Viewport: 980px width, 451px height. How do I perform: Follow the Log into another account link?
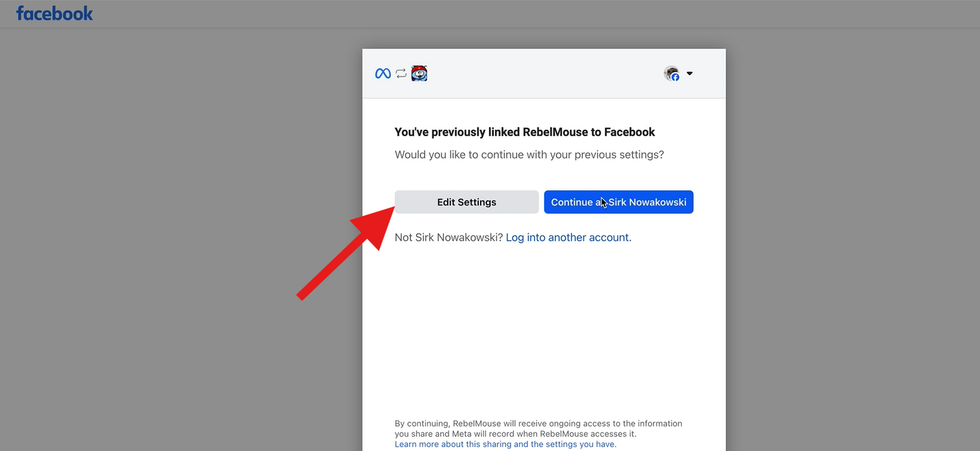coord(568,238)
